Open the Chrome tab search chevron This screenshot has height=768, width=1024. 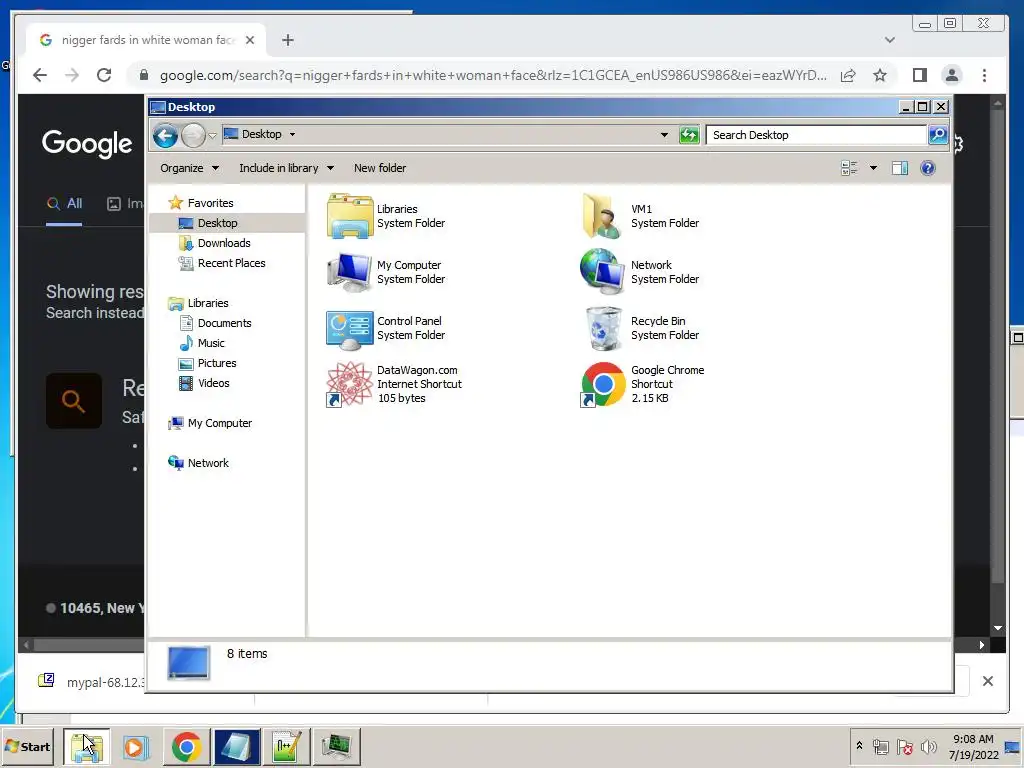pos(889,40)
